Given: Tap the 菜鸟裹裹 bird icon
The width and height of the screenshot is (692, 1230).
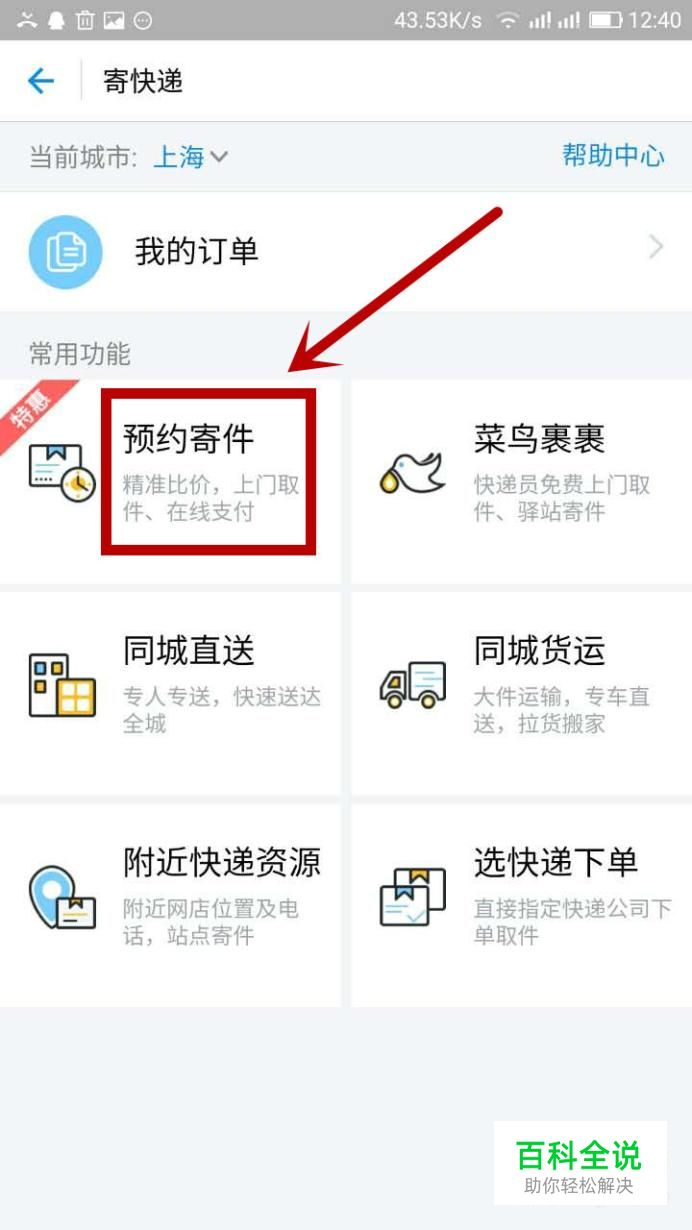Looking at the screenshot, I should pyautogui.click(x=412, y=469).
